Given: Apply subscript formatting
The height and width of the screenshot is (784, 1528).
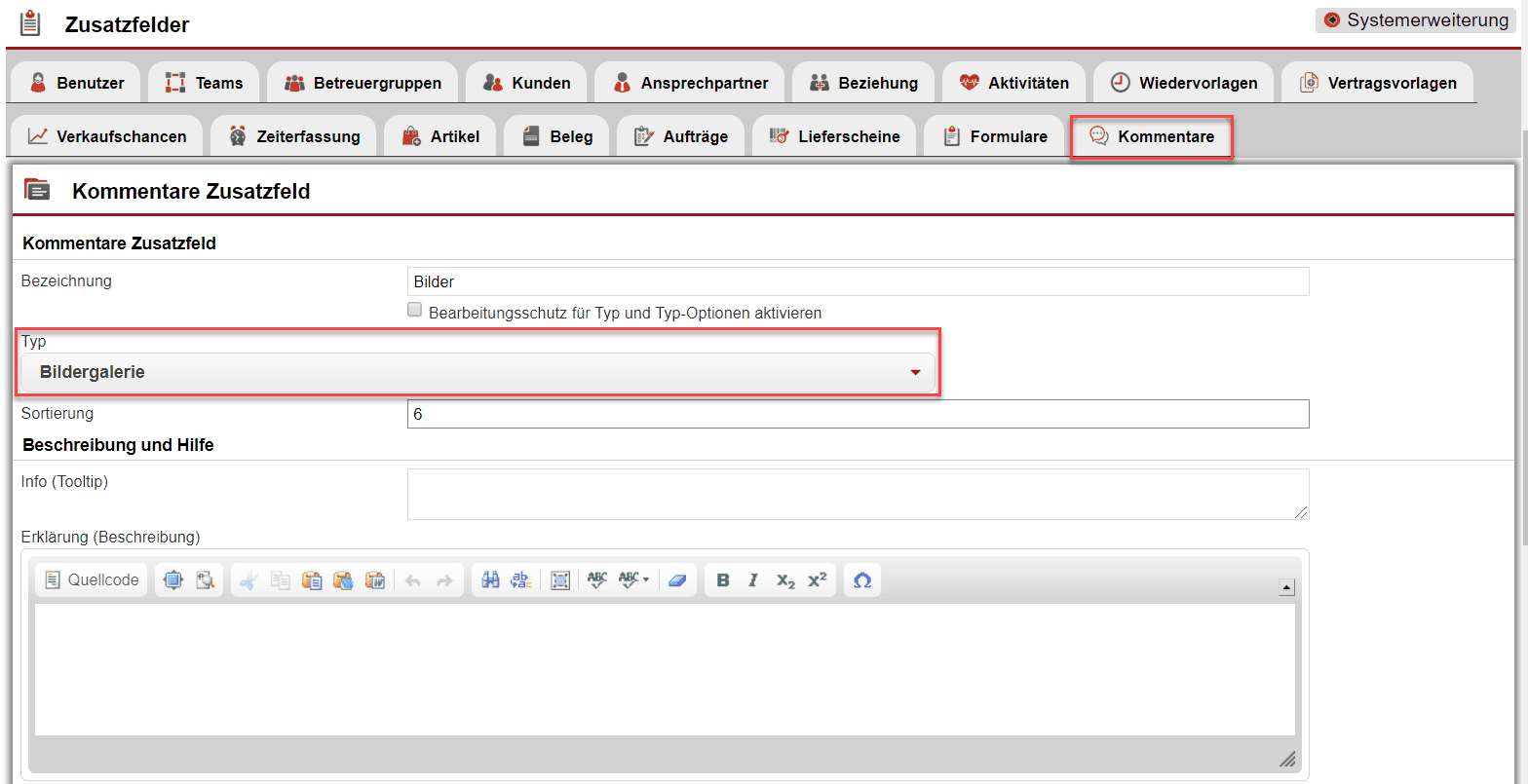Looking at the screenshot, I should click(785, 580).
